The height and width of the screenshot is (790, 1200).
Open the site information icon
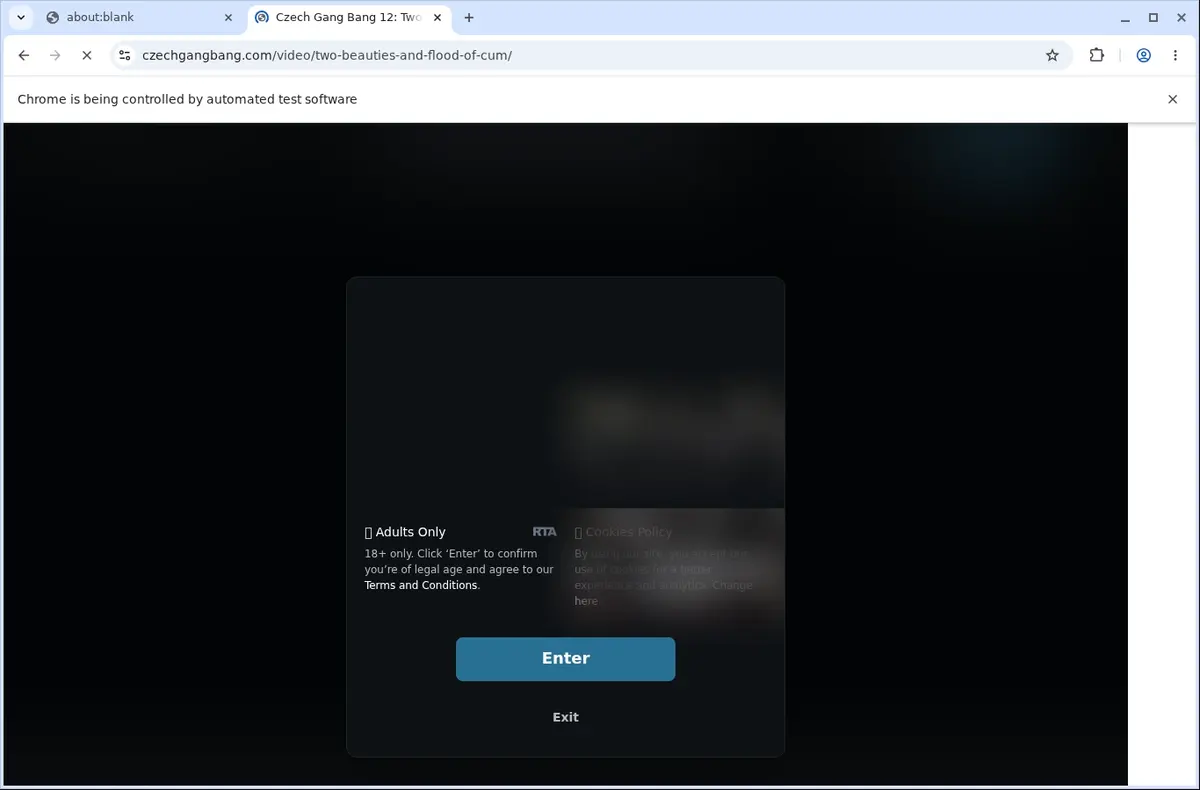[x=124, y=56]
